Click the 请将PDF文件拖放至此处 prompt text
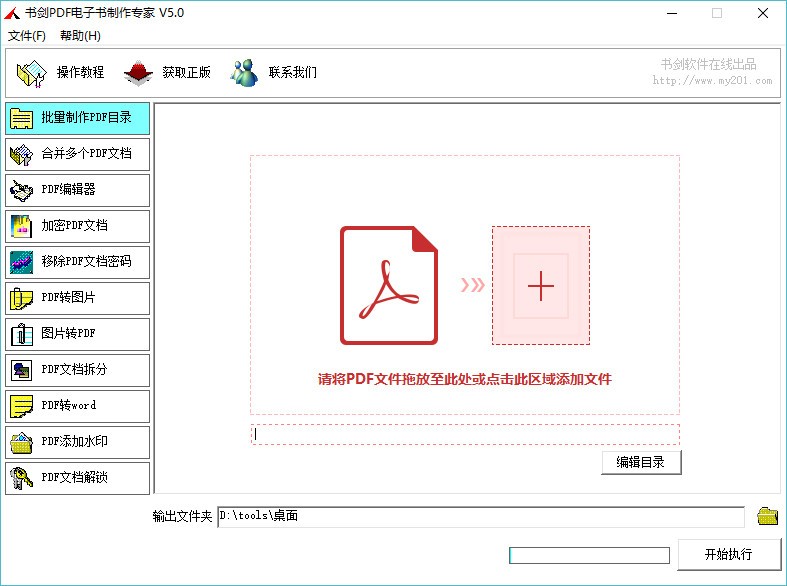787x586 pixels. click(x=465, y=379)
